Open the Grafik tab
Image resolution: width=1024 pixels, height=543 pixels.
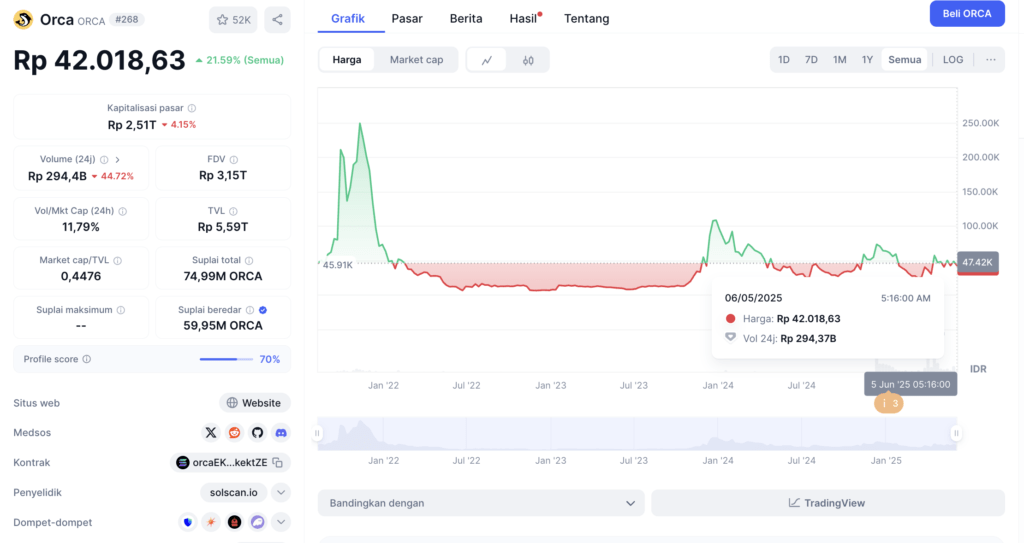tap(347, 18)
